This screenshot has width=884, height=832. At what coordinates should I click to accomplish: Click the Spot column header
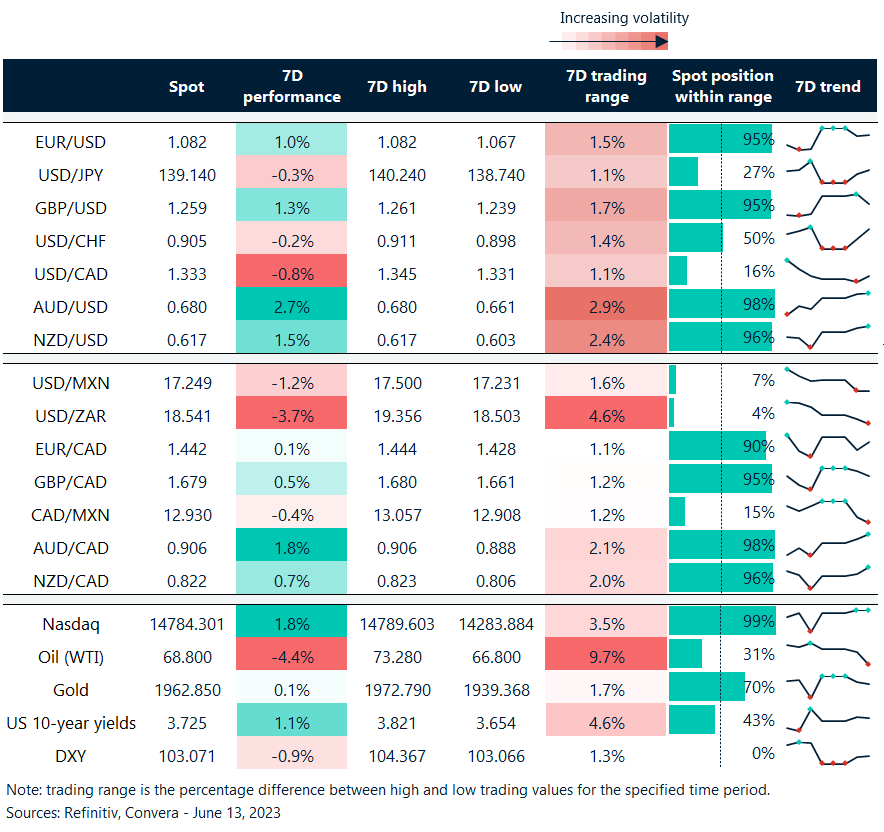(187, 87)
